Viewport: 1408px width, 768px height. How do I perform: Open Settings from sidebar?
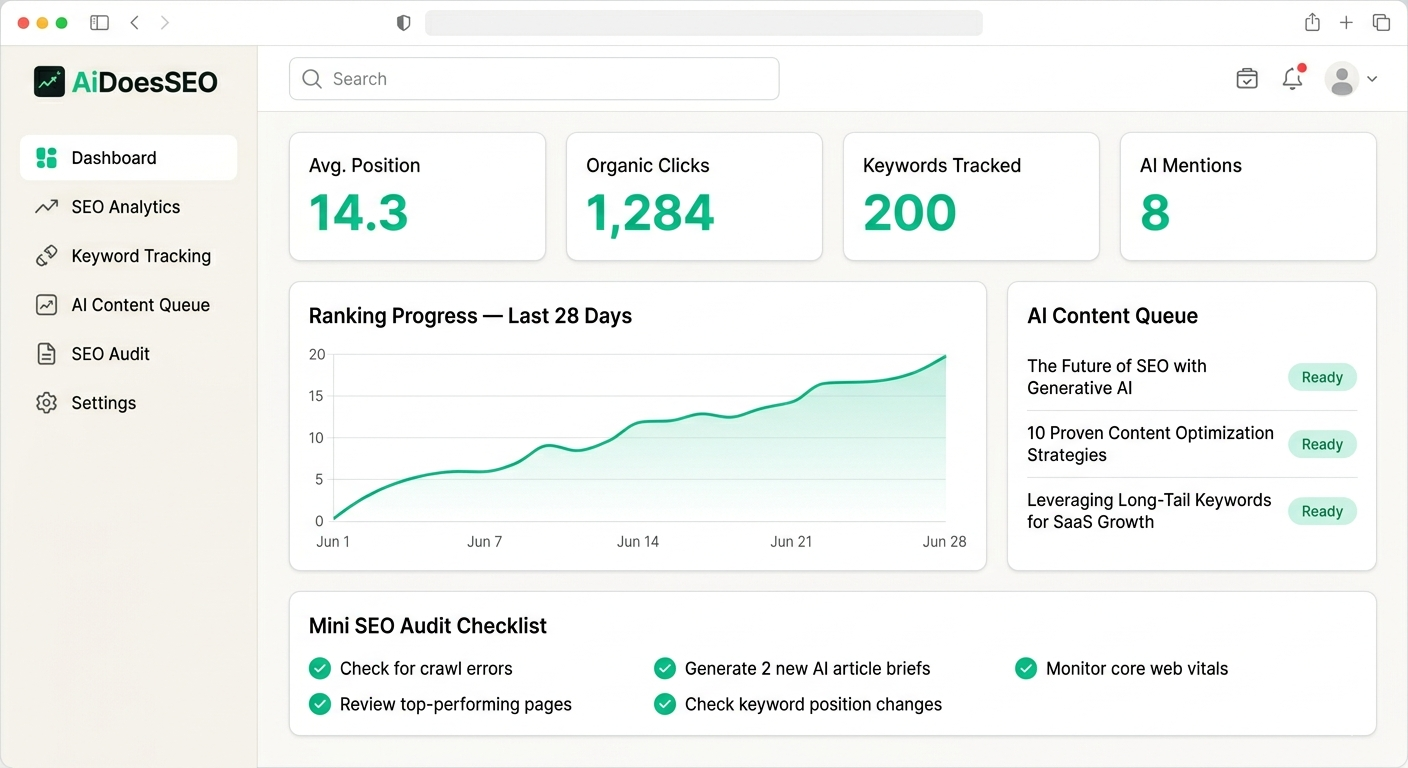pyautogui.click(x=128, y=403)
